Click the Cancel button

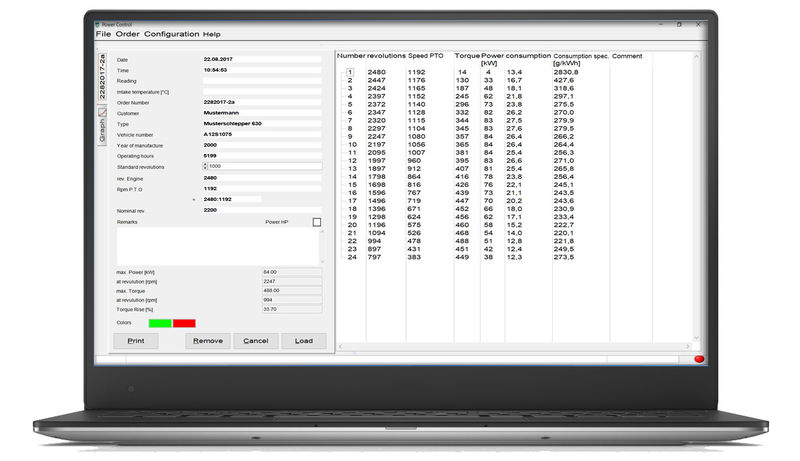(x=255, y=341)
